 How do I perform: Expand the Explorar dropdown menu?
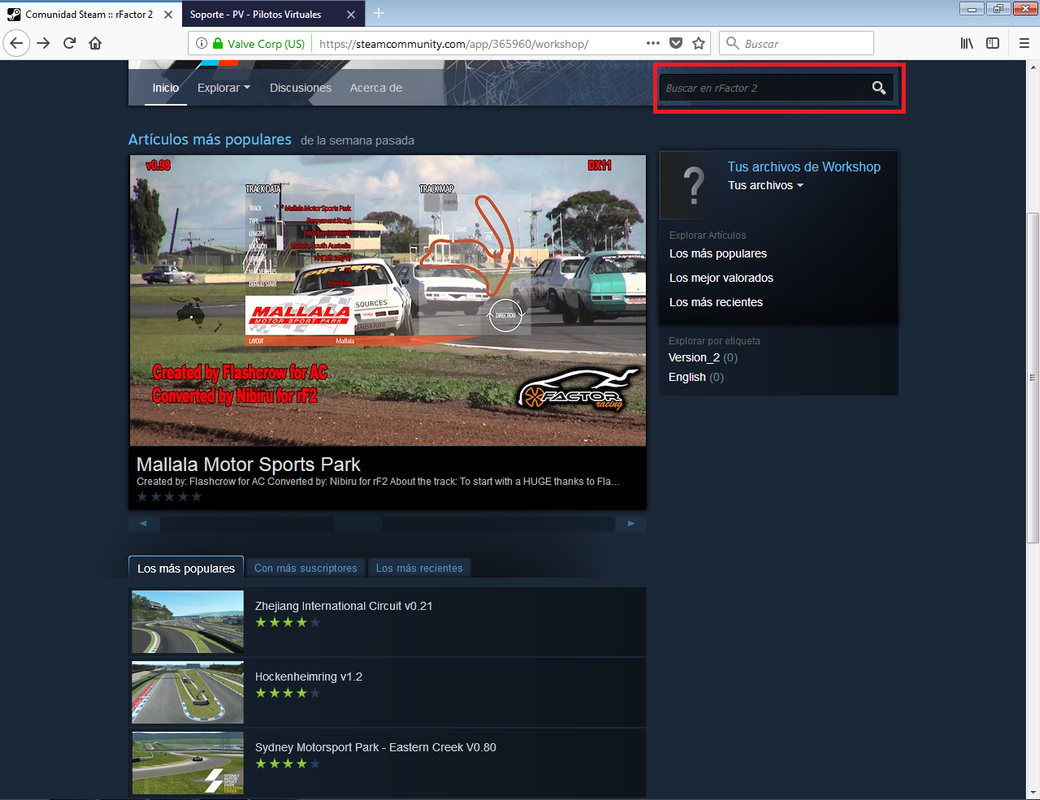point(224,88)
